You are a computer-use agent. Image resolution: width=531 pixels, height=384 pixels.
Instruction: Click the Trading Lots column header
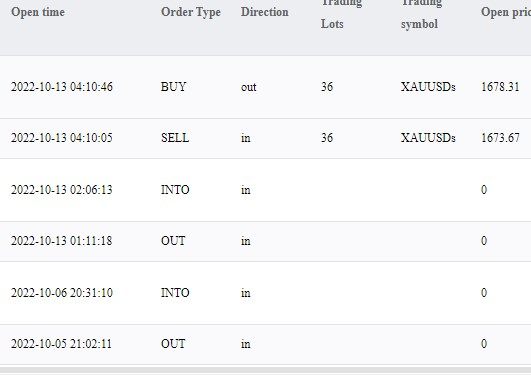coord(341,14)
